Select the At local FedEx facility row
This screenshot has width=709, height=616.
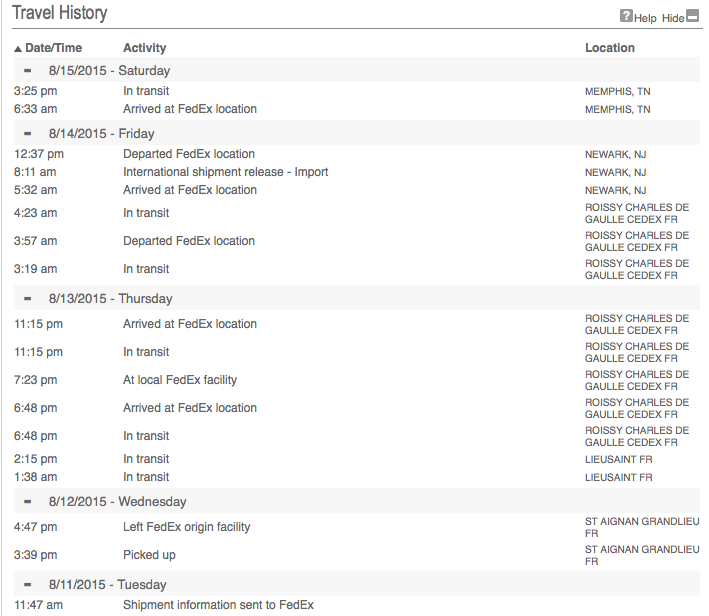point(180,380)
